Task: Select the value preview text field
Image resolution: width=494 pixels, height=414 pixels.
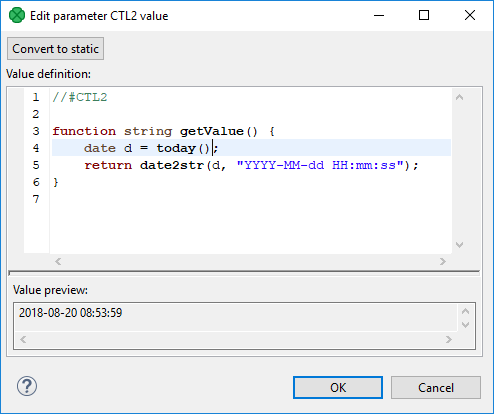Action: coord(235,317)
